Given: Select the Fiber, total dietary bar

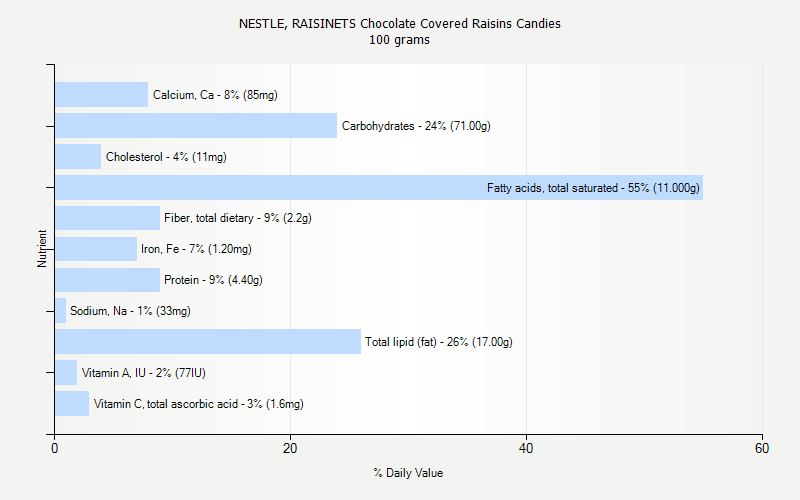Looking at the screenshot, I should click(x=107, y=218).
